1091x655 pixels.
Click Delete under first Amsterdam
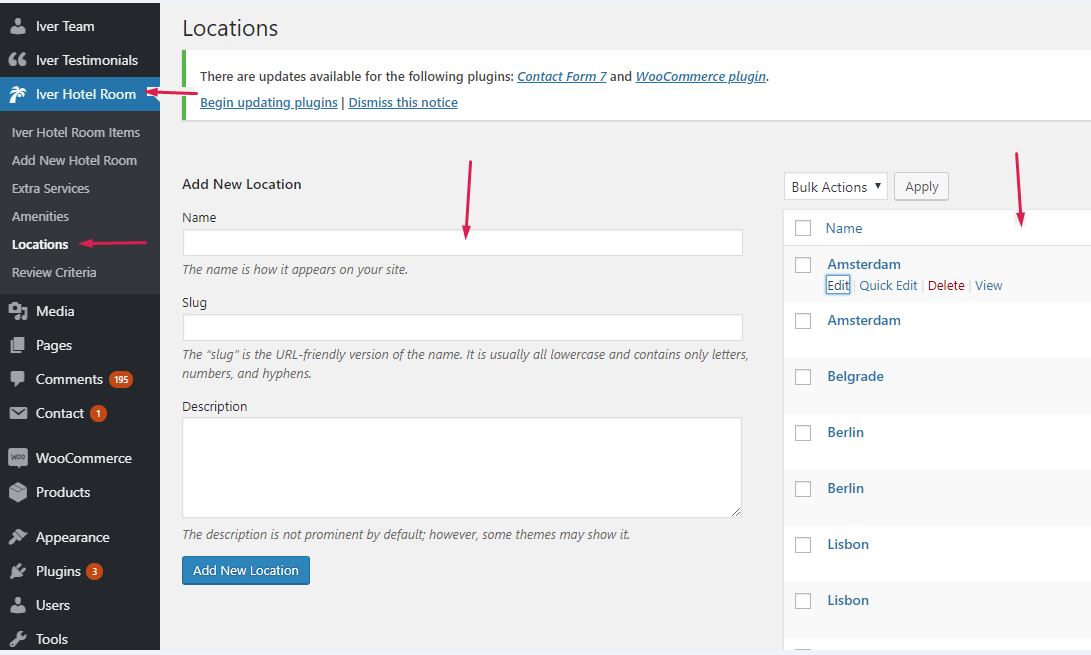946,285
